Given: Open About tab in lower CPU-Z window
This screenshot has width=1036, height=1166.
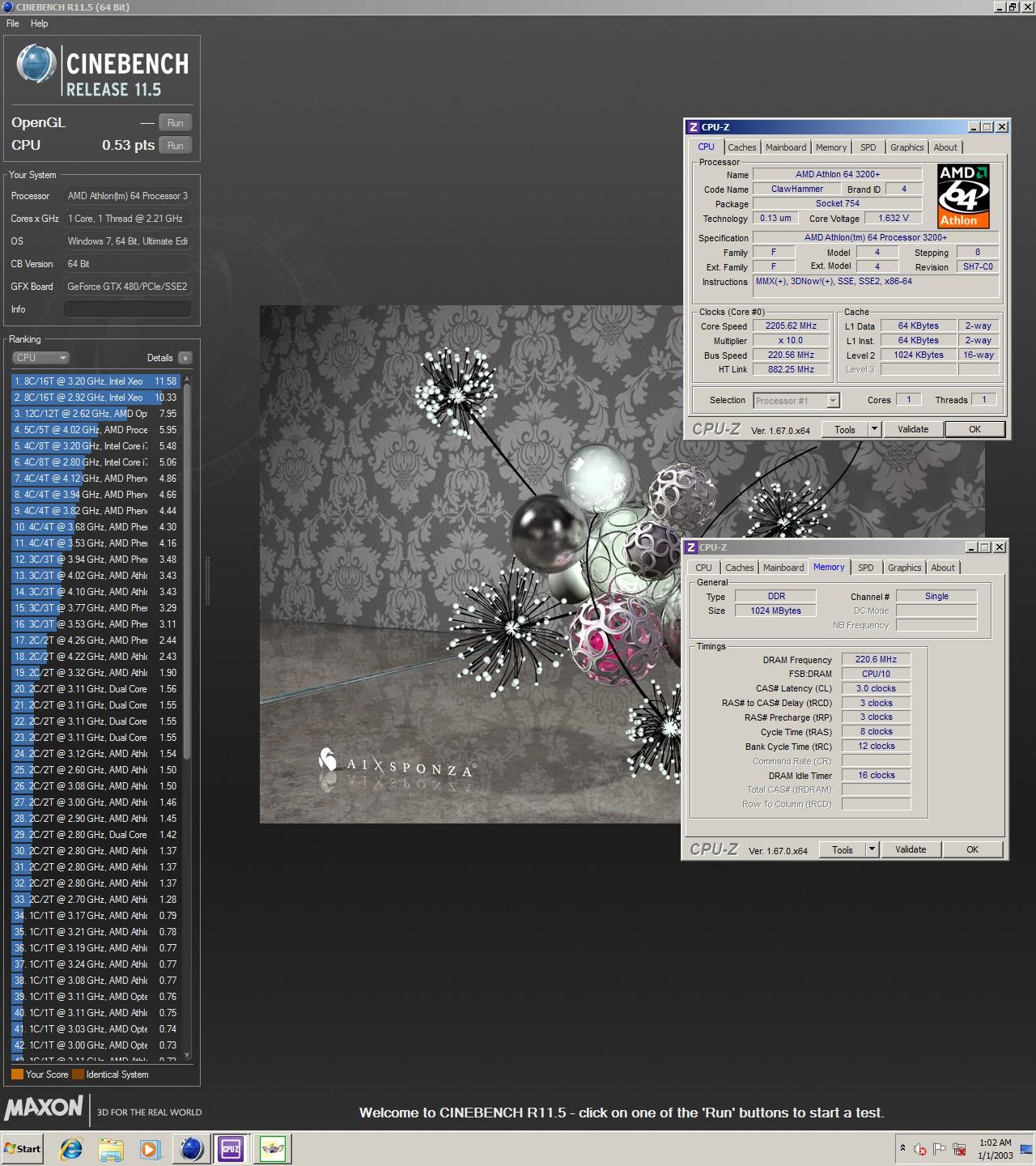Looking at the screenshot, I should [943, 568].
